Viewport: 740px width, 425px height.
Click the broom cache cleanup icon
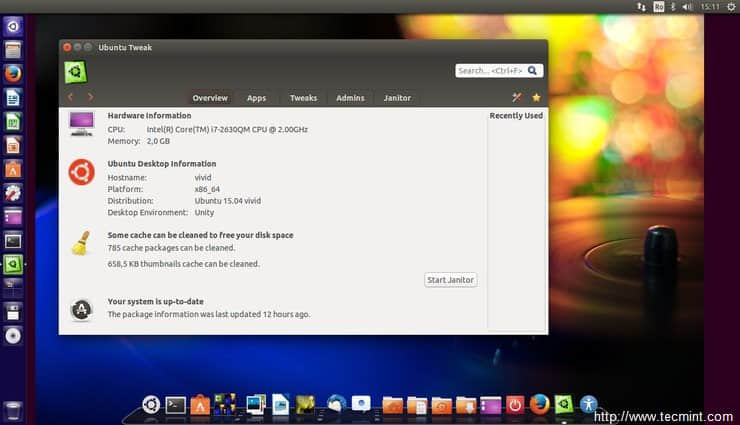(x=81, y=243)
